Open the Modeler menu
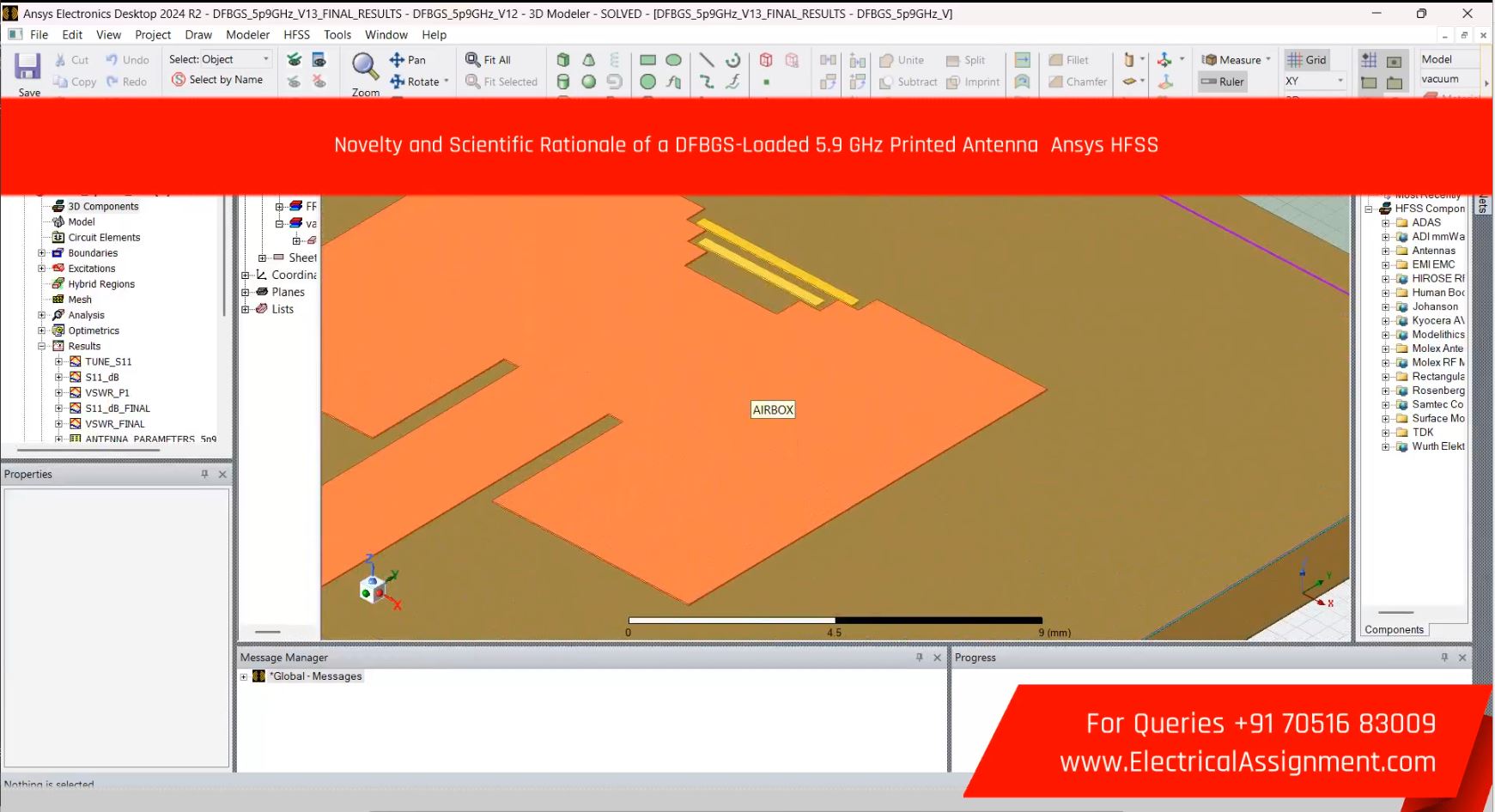The height and width of the screenshot is (812, 1495). point(247,34)
